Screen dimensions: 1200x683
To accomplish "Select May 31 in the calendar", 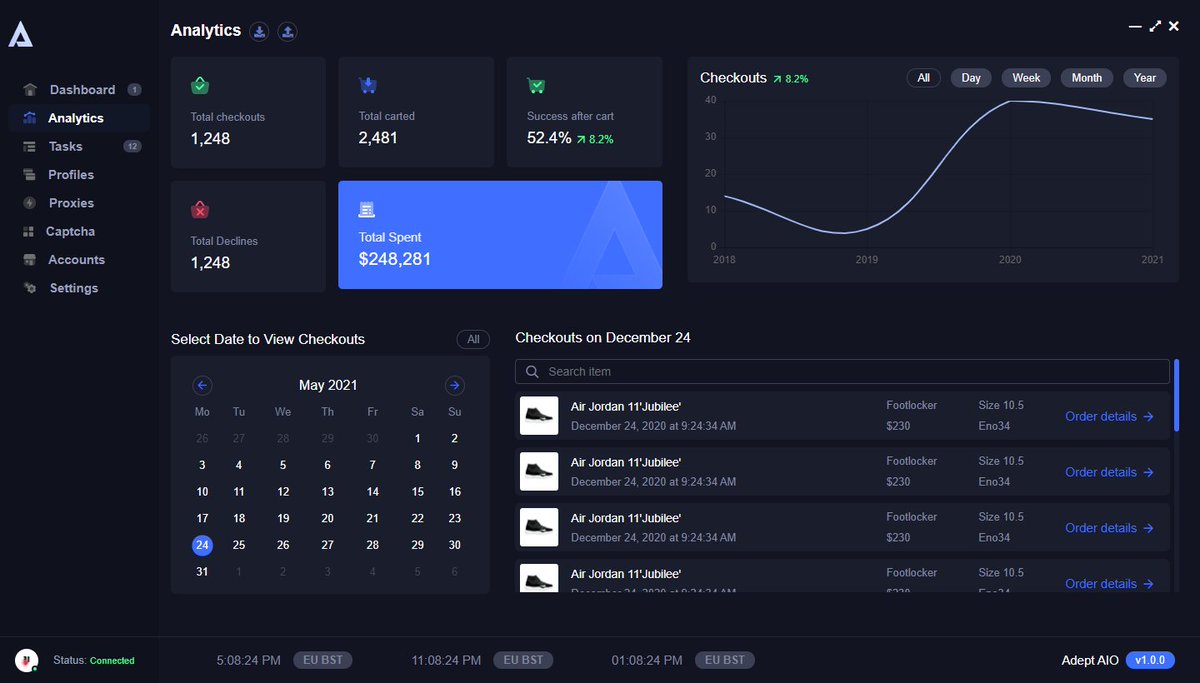I will coord(202,571).
